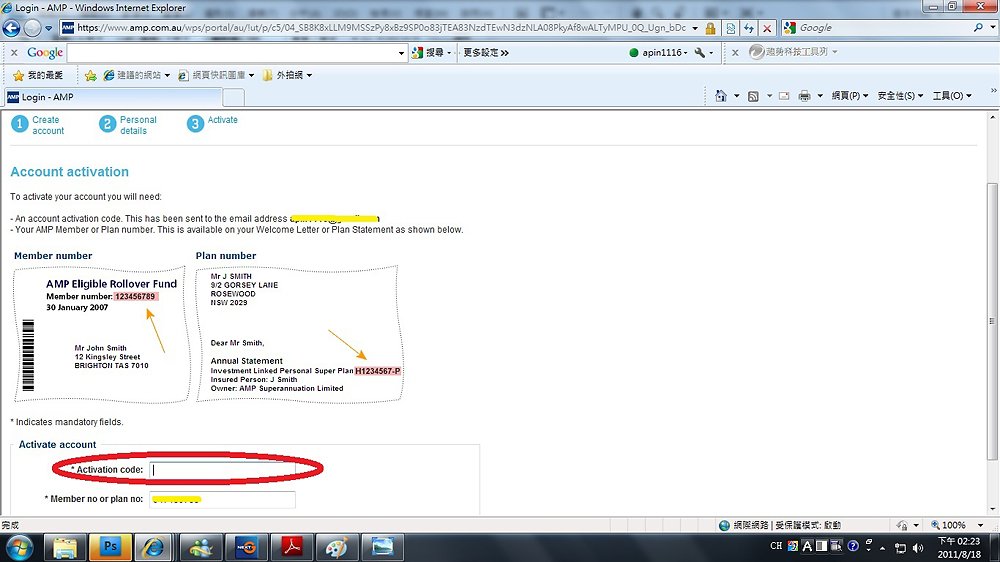Click the protected mode internet zone status

(x=779, y=525)
